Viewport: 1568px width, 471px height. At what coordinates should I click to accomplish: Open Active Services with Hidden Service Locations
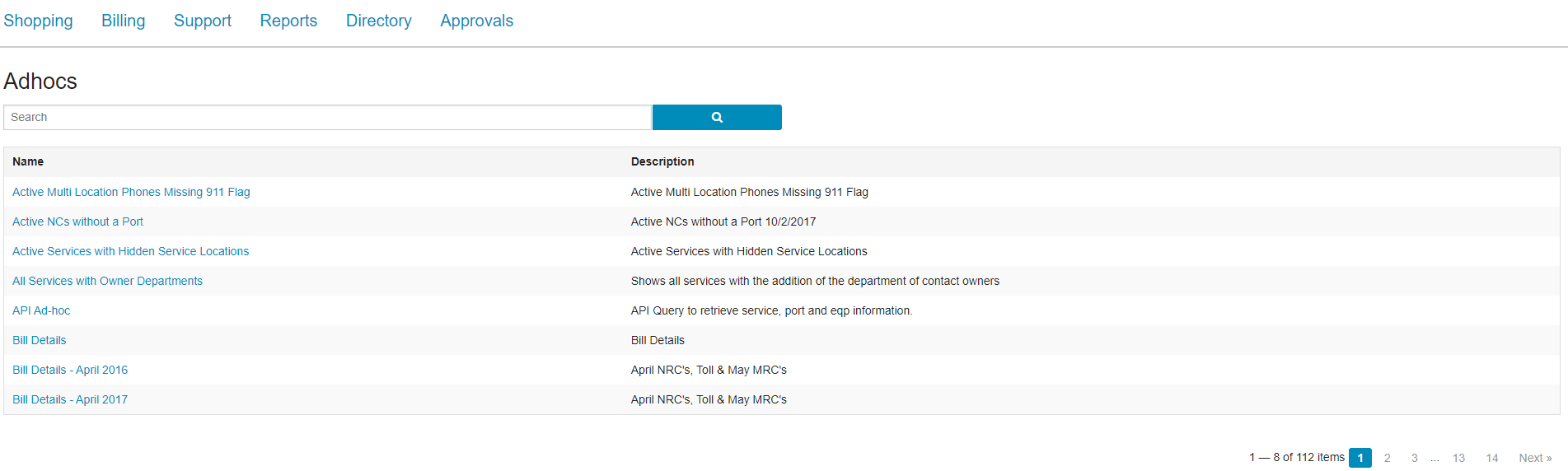tap(130, 251)
